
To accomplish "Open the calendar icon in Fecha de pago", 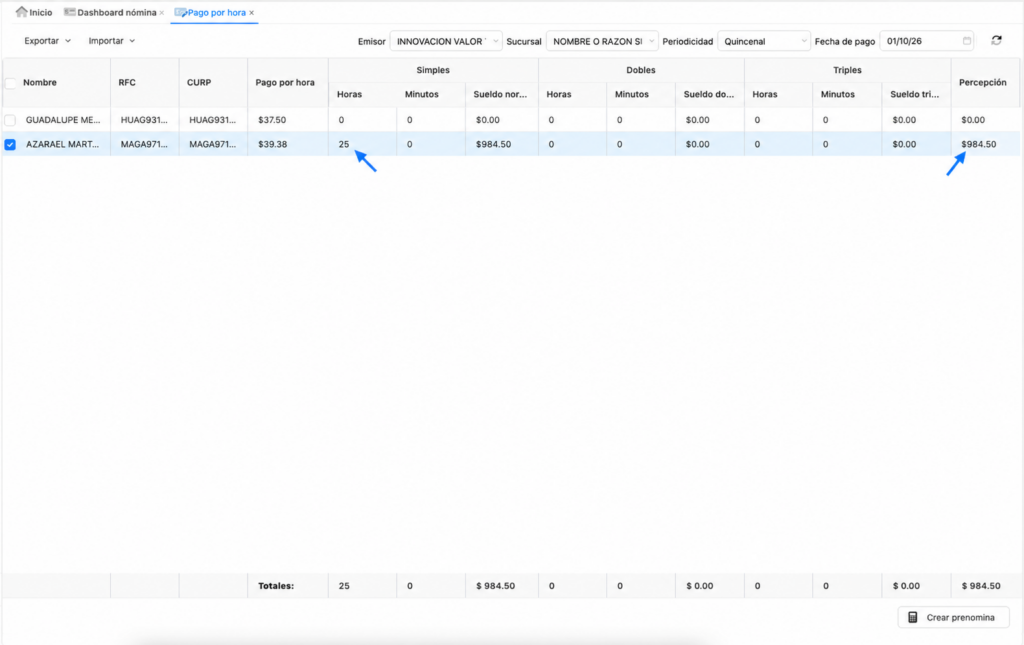I will (x=967, y=40).
